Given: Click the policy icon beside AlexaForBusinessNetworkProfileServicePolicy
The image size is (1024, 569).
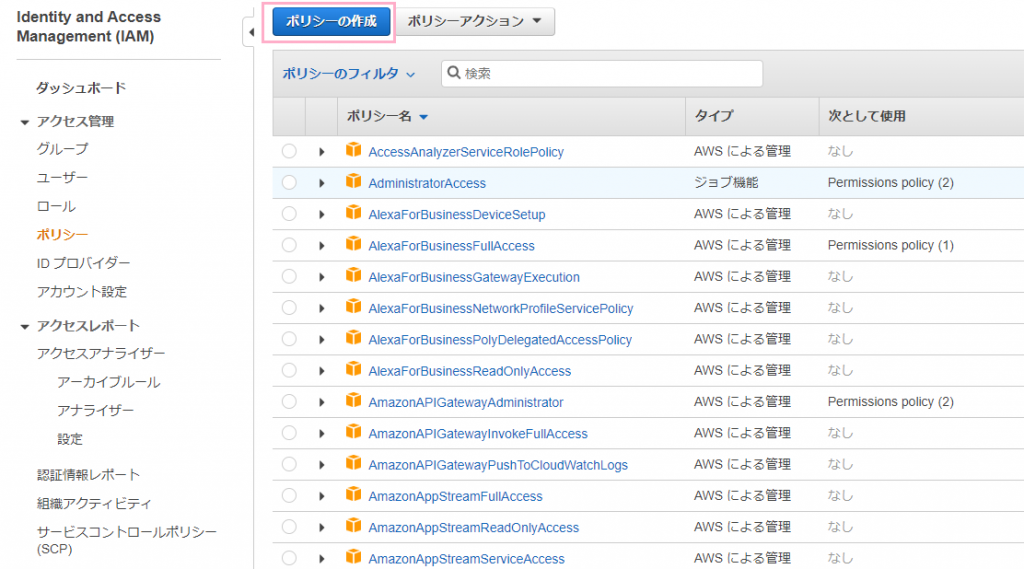Looking at the screenshot, I should (353, 307).
